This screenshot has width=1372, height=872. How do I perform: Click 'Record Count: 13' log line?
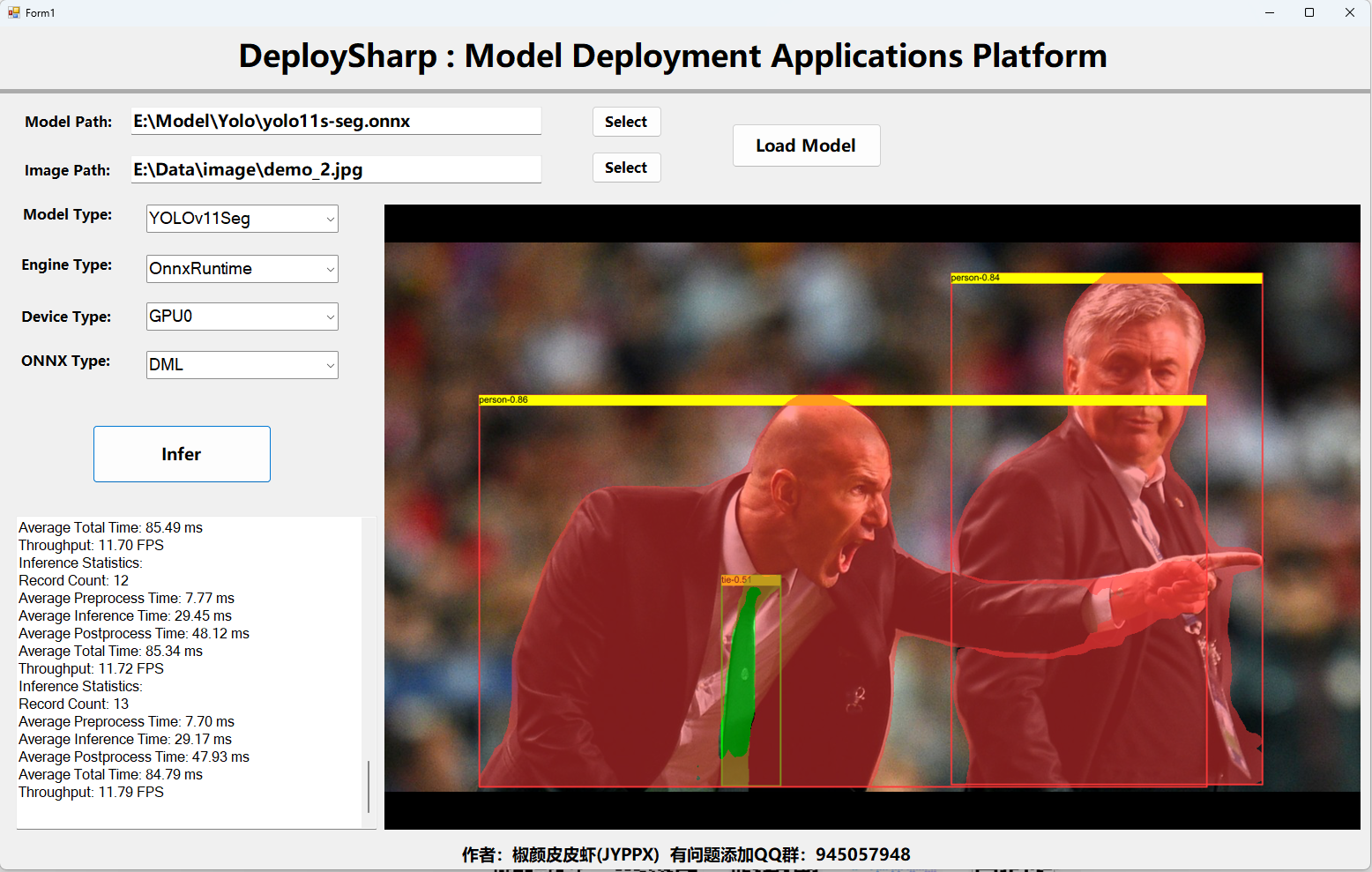tap(74, 704)
